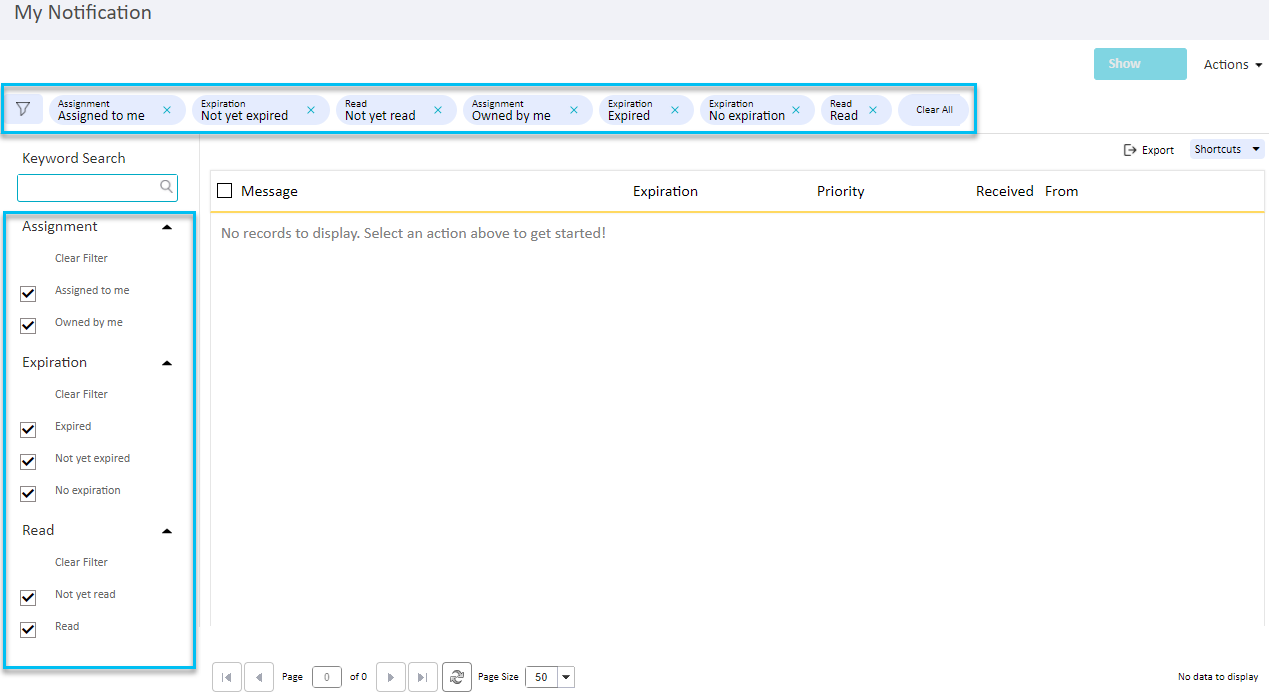The height and width of the screenshot is (695, 1269).
Task: Click inside the Page number field
Action: (326, 677)
